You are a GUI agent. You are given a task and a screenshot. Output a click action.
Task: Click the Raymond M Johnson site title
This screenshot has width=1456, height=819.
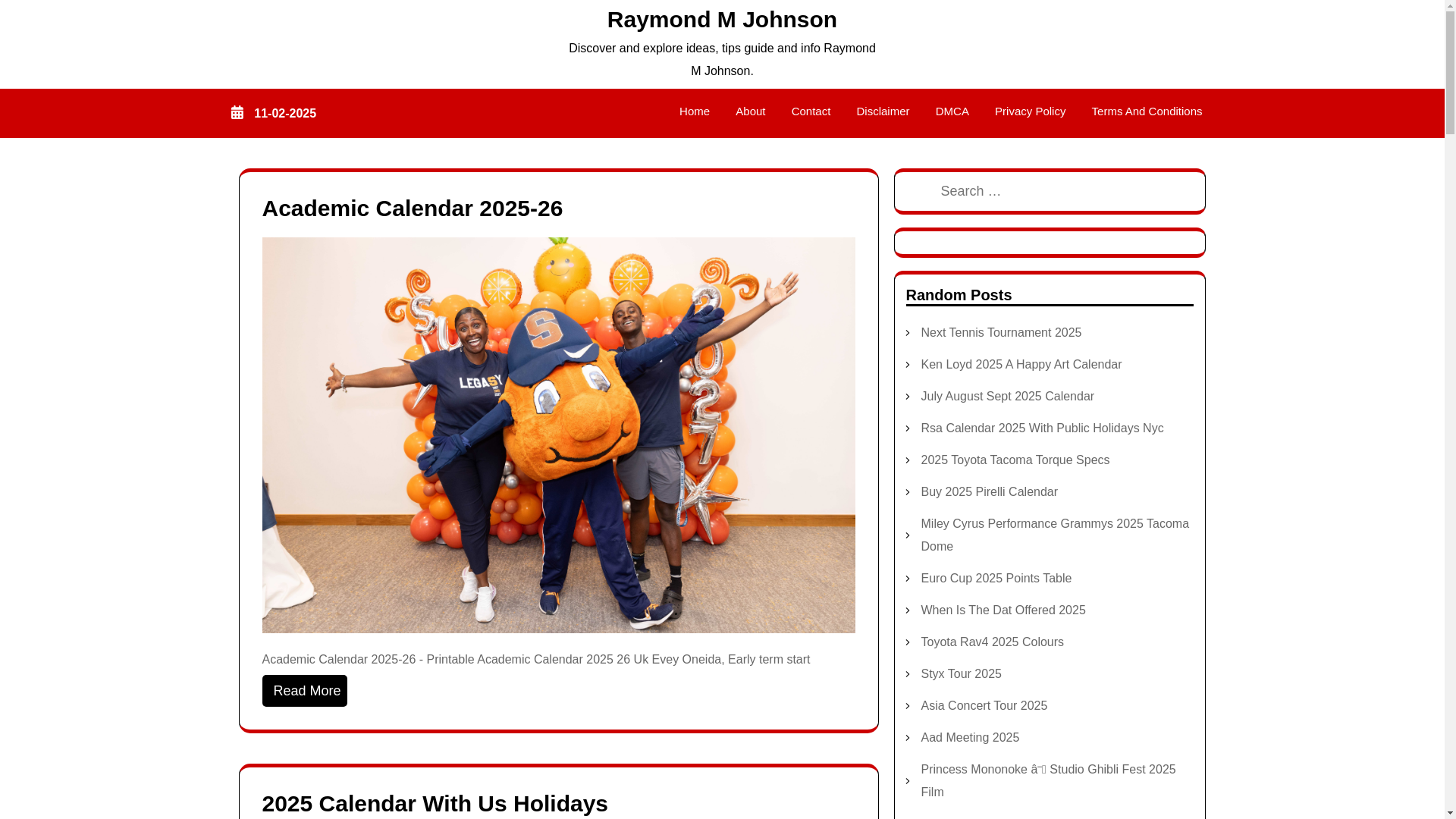pos(722,20)
